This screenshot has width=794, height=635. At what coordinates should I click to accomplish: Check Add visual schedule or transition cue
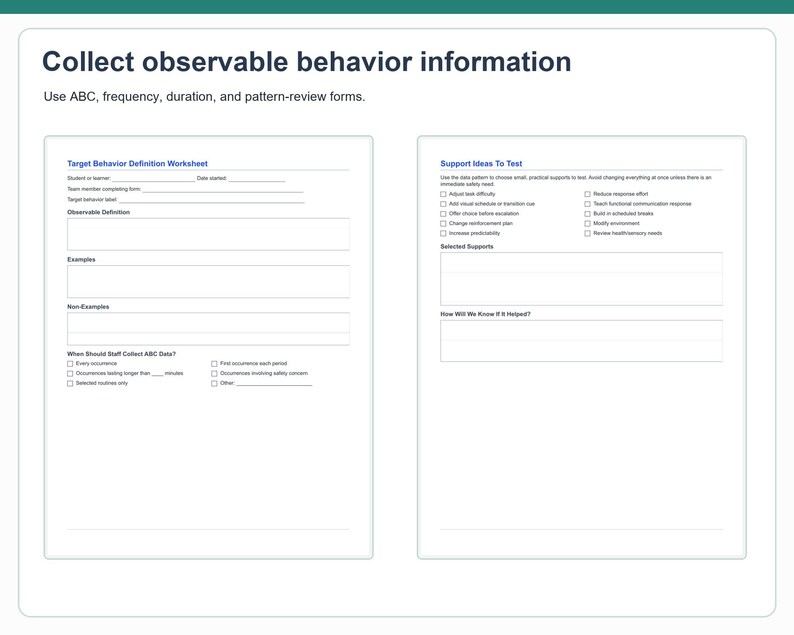pos(443,204)
